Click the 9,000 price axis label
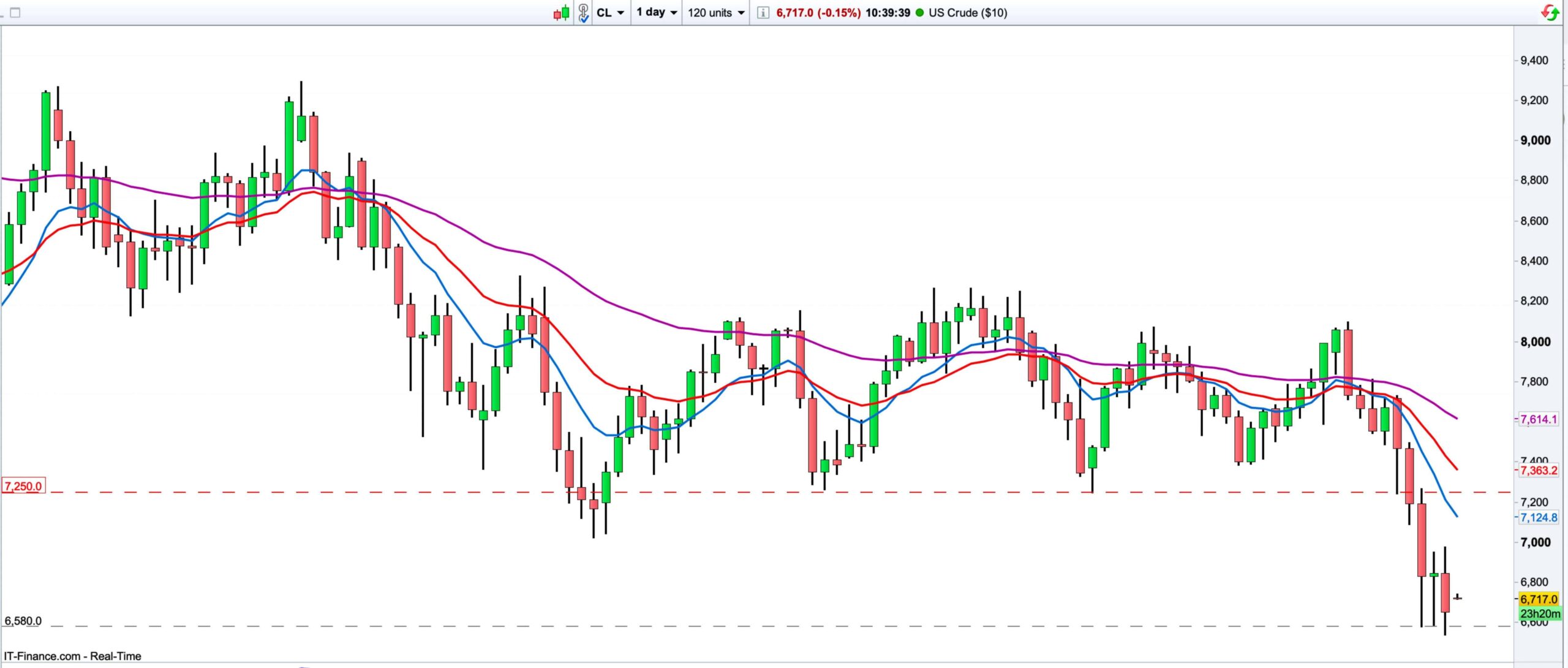Image resolution: width=1568 pixels, height=668 pixels. pyautogui.click(x=1536, y=140)
